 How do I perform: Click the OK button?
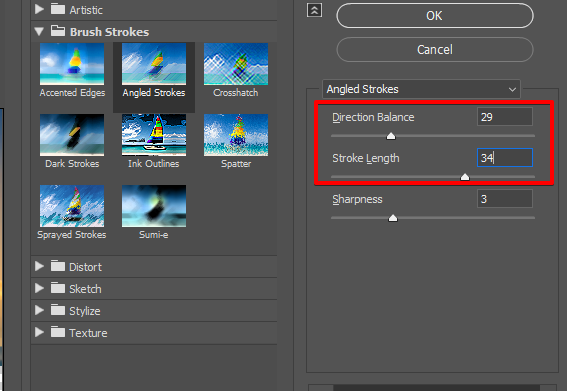tap(435, 16)
